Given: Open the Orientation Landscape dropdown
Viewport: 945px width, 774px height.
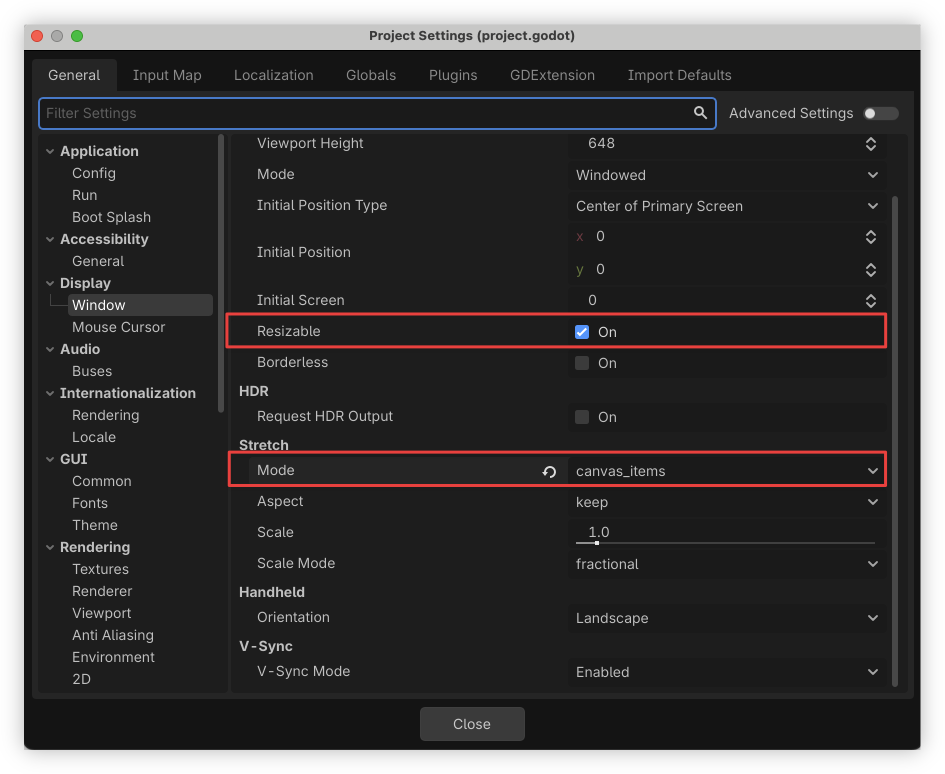Looking at the screenshot, I should point(726,618).
